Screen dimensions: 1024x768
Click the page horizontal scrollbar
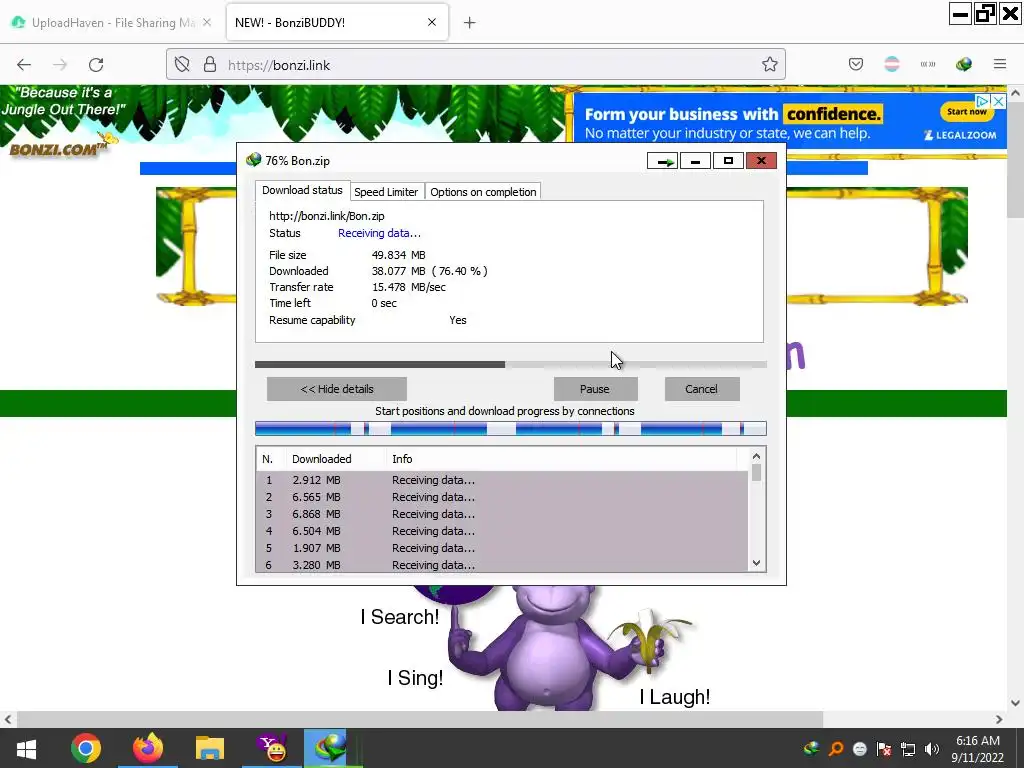[x=419, y=719]
